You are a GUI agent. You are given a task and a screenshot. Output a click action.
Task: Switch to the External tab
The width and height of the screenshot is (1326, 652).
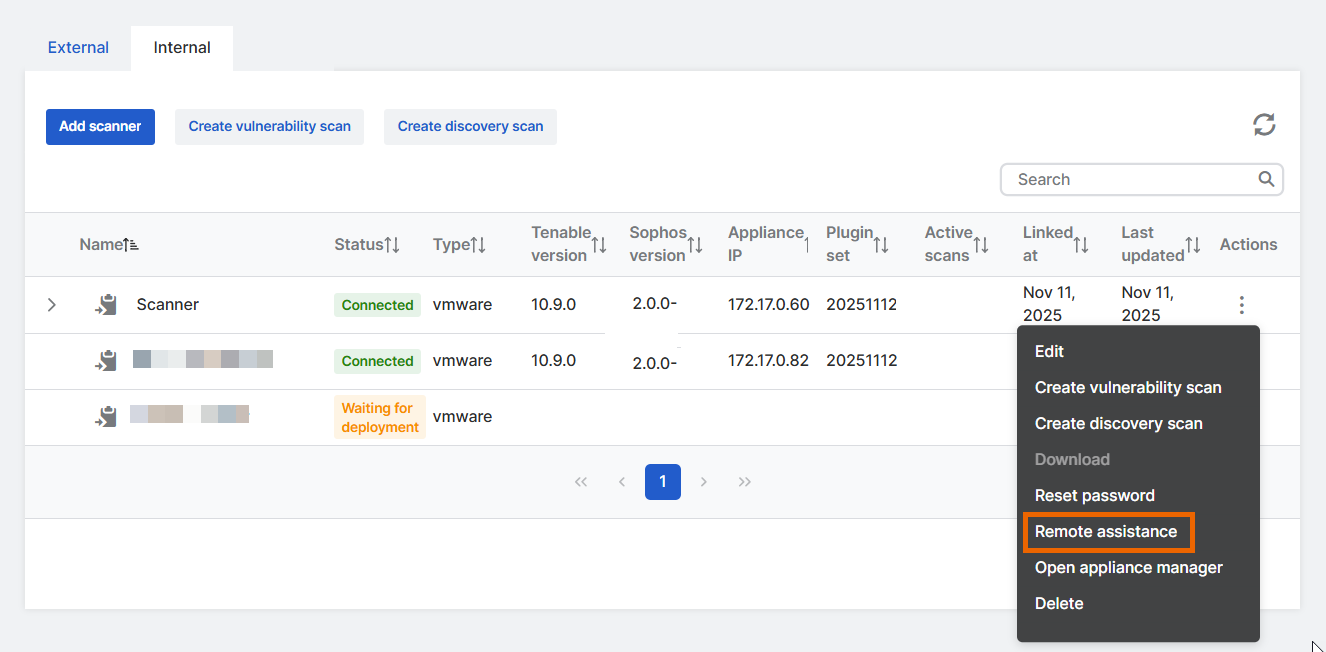[x=77, y=47]
